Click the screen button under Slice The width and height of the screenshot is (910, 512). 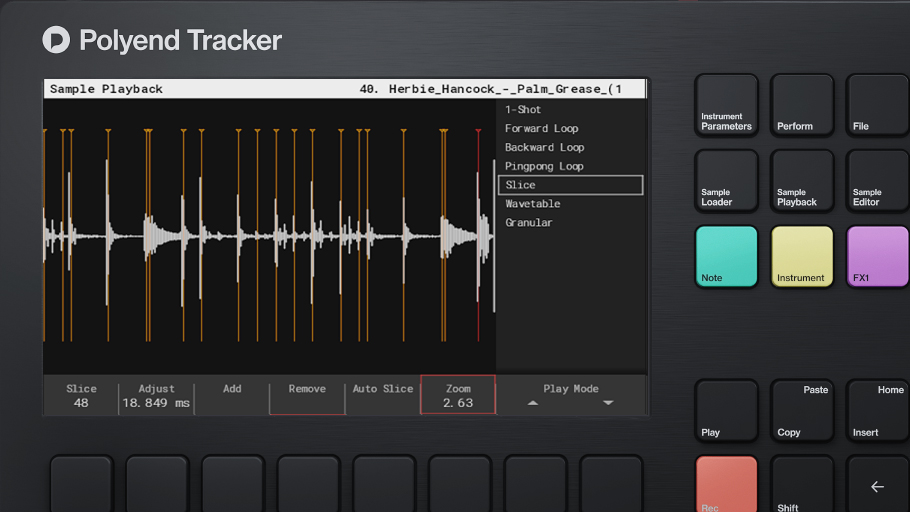coord(81,484)
